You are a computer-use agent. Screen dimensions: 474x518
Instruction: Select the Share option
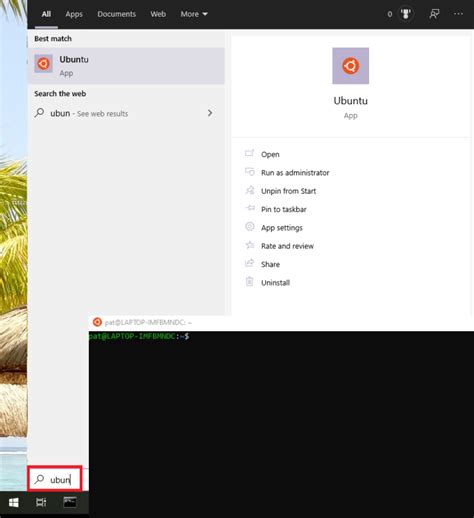click(x=270, y=264)
